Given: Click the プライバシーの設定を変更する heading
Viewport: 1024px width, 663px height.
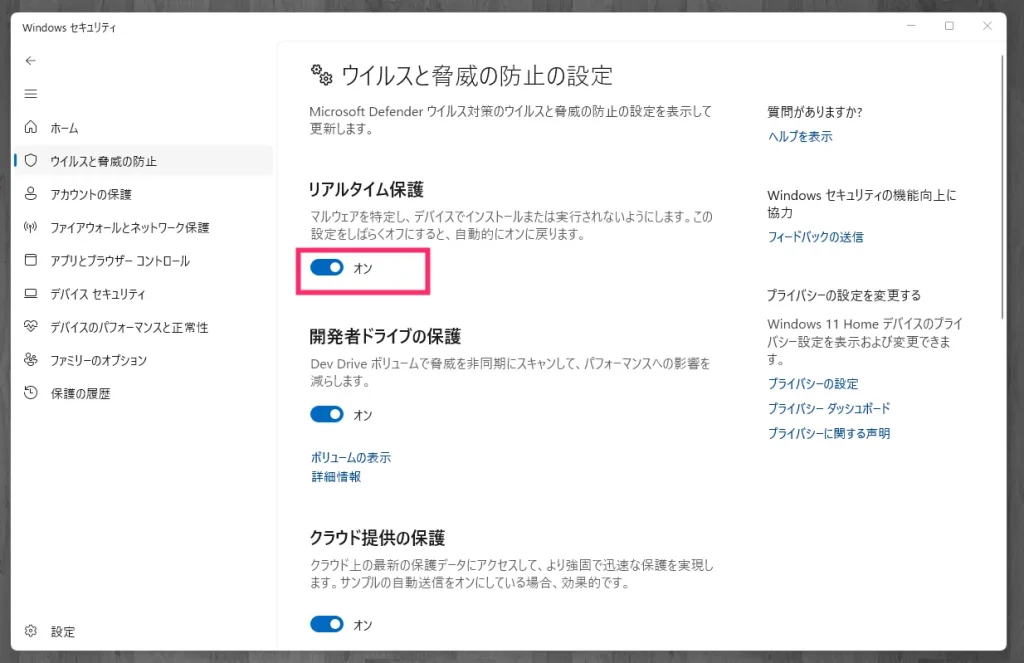Looking at the screenshot, I should tap(844, 295).
